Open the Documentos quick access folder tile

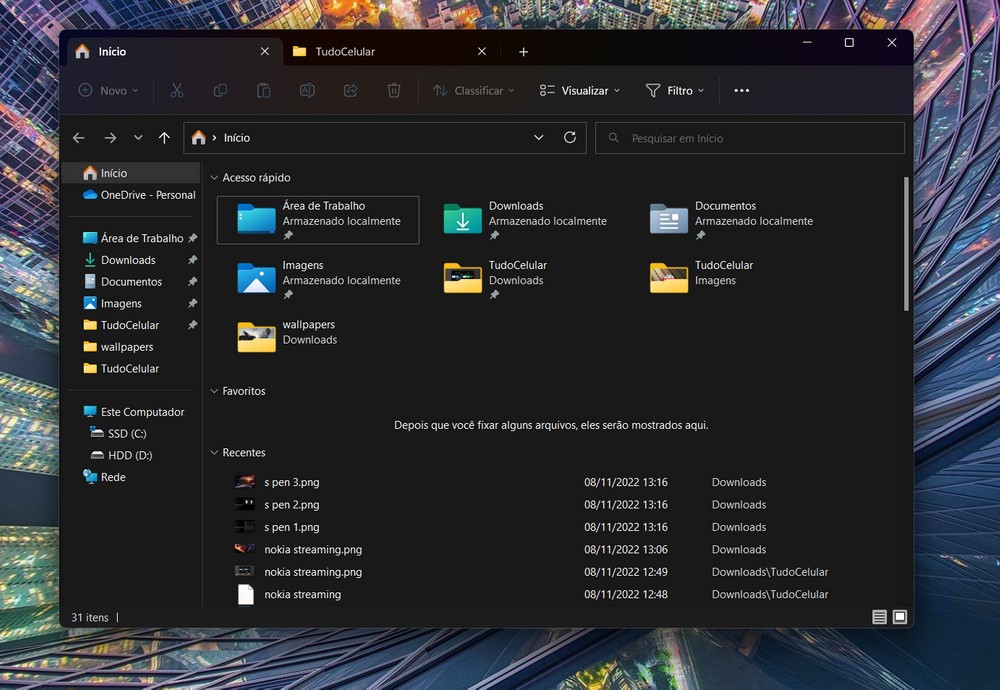(731, 220)
